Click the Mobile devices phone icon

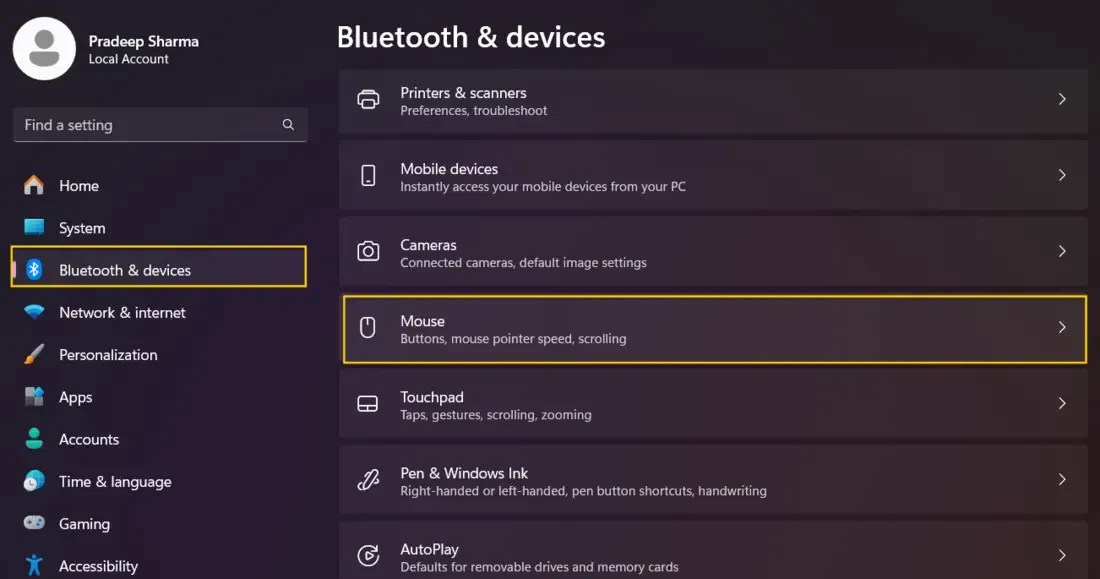(369, 174)
